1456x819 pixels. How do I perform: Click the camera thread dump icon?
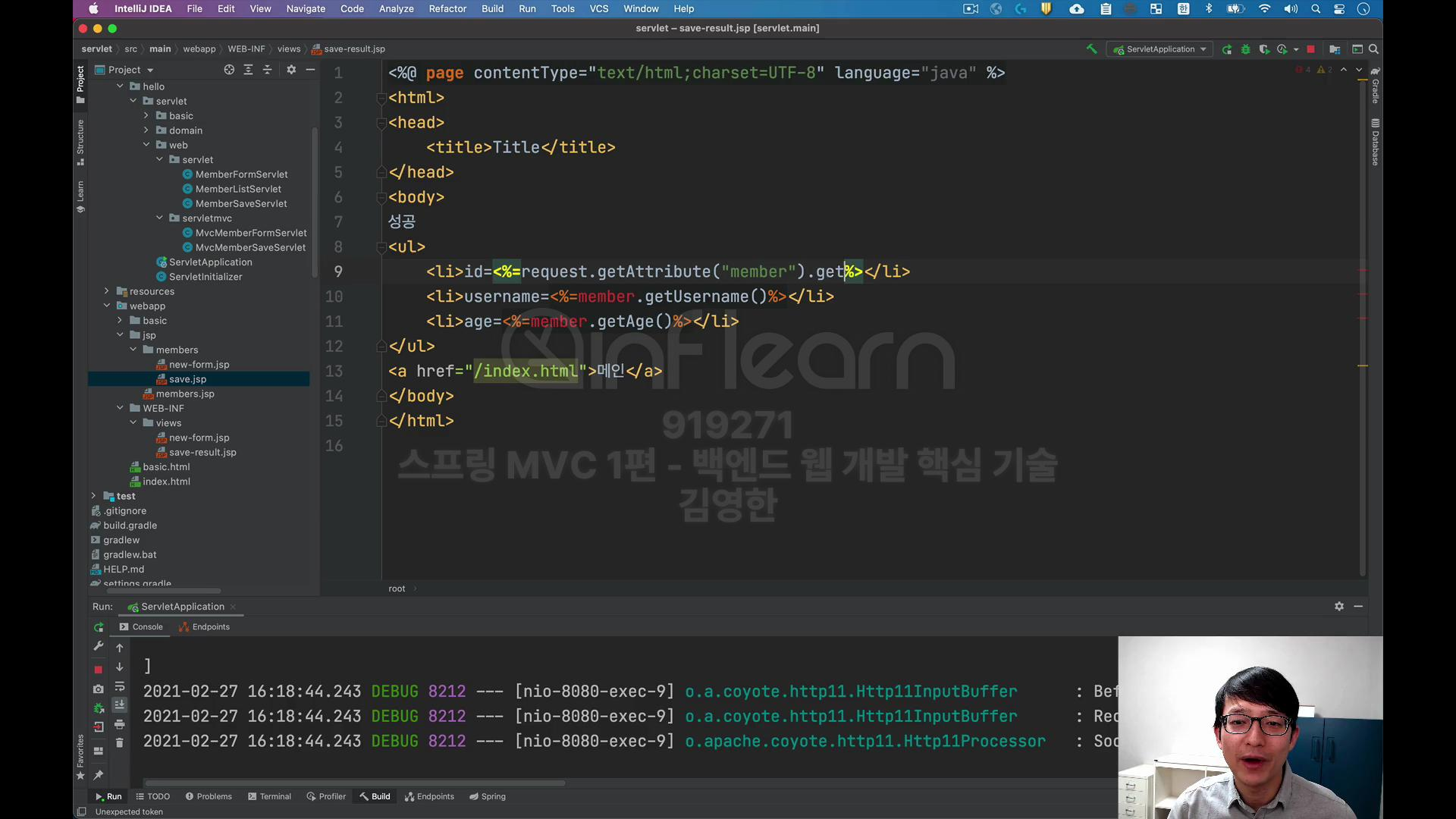[99, 689]
